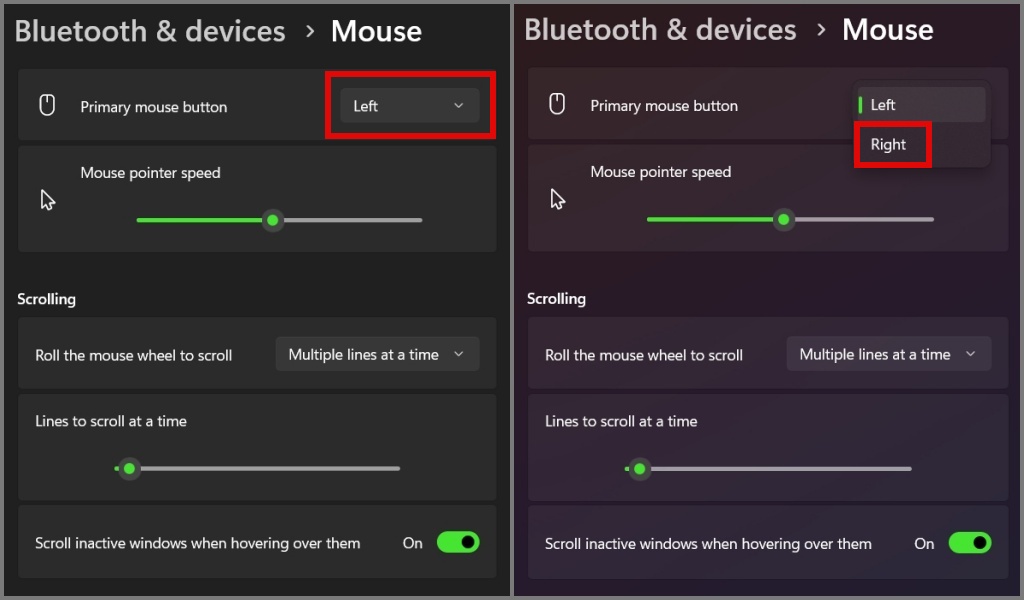Image resolution: width=1024 pixels, height=600 pixels.
Task: Expand Multiple lines at a time dropdown, right-hand screenshot
Action: coord(888,354)
